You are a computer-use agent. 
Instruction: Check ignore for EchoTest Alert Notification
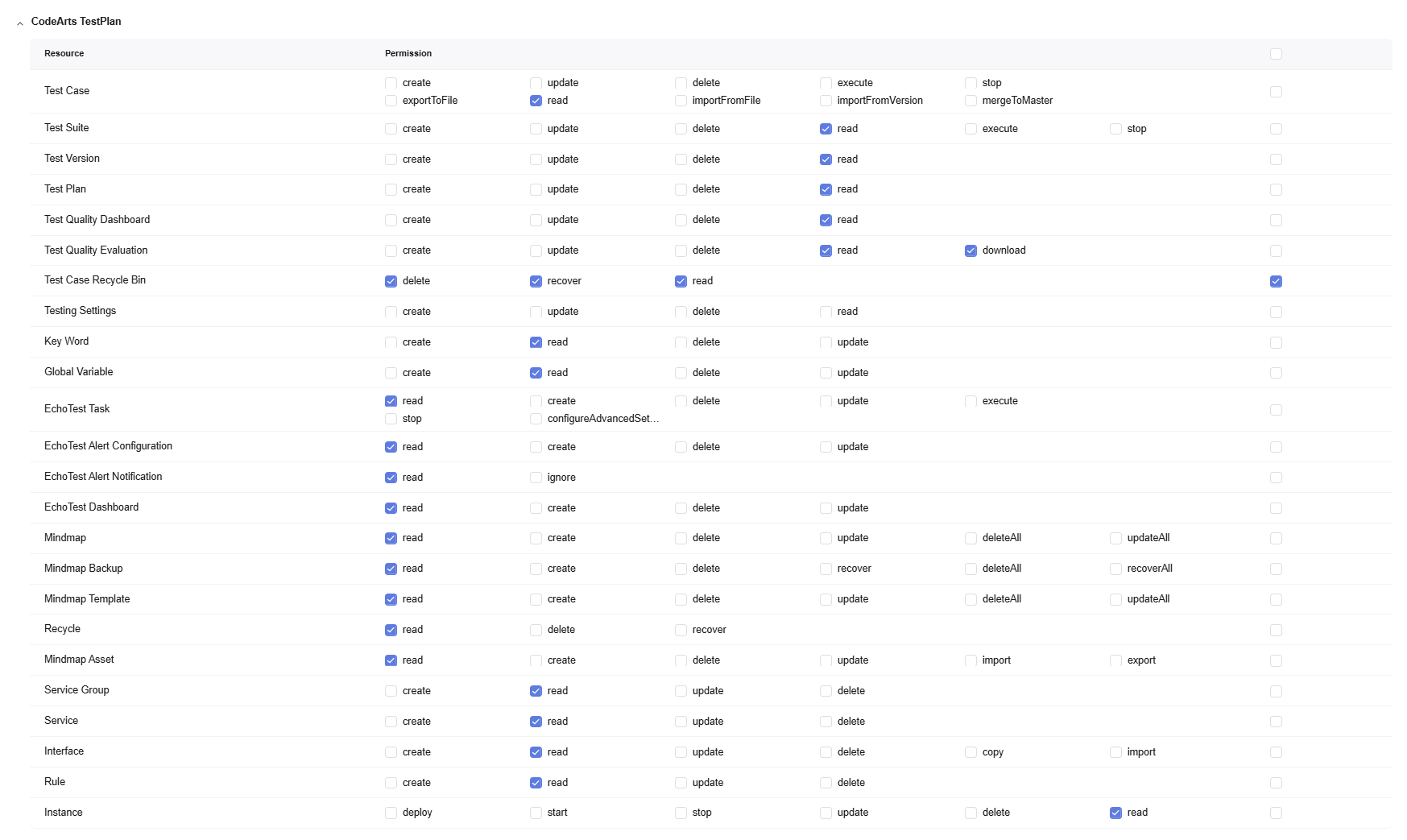536,478
